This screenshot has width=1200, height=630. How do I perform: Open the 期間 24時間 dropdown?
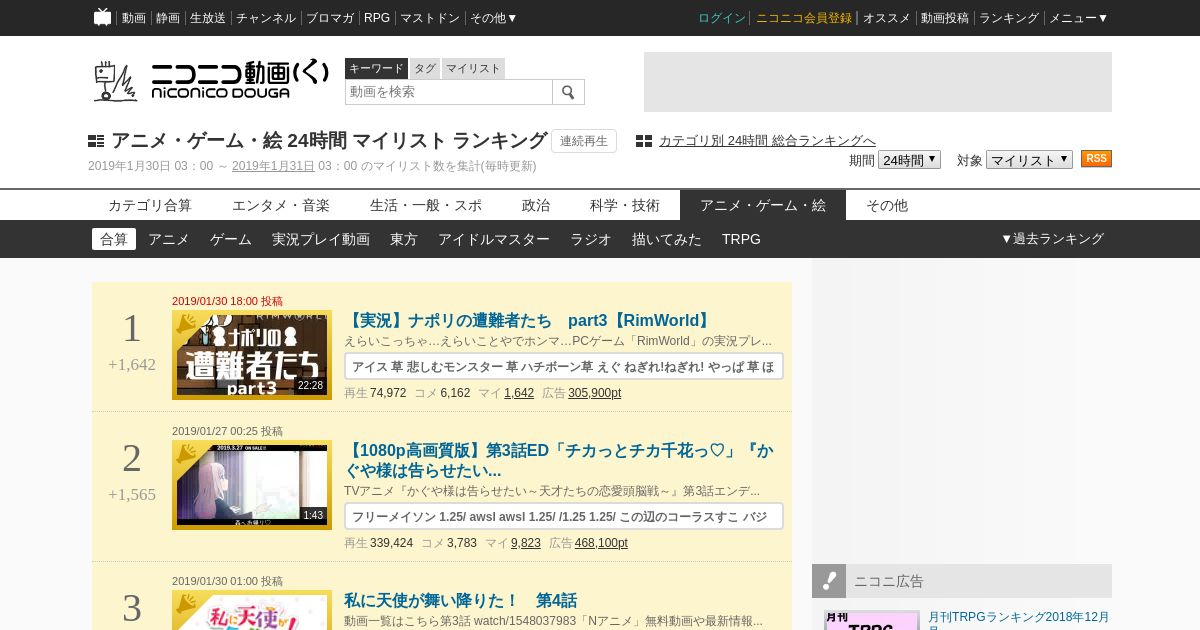tap(909, 160)
